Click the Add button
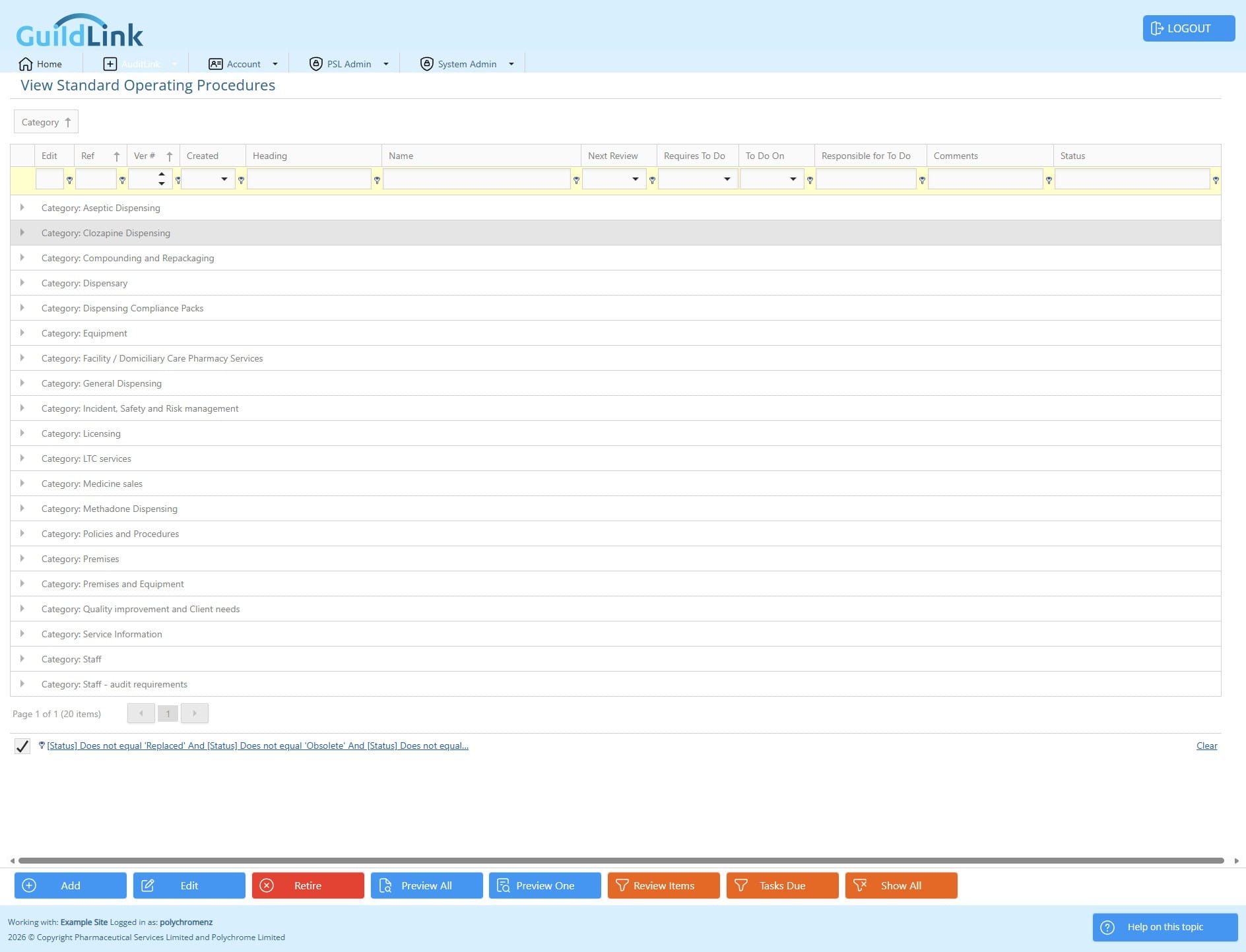This screenshot has width=1246, height=952. point(71,885)
